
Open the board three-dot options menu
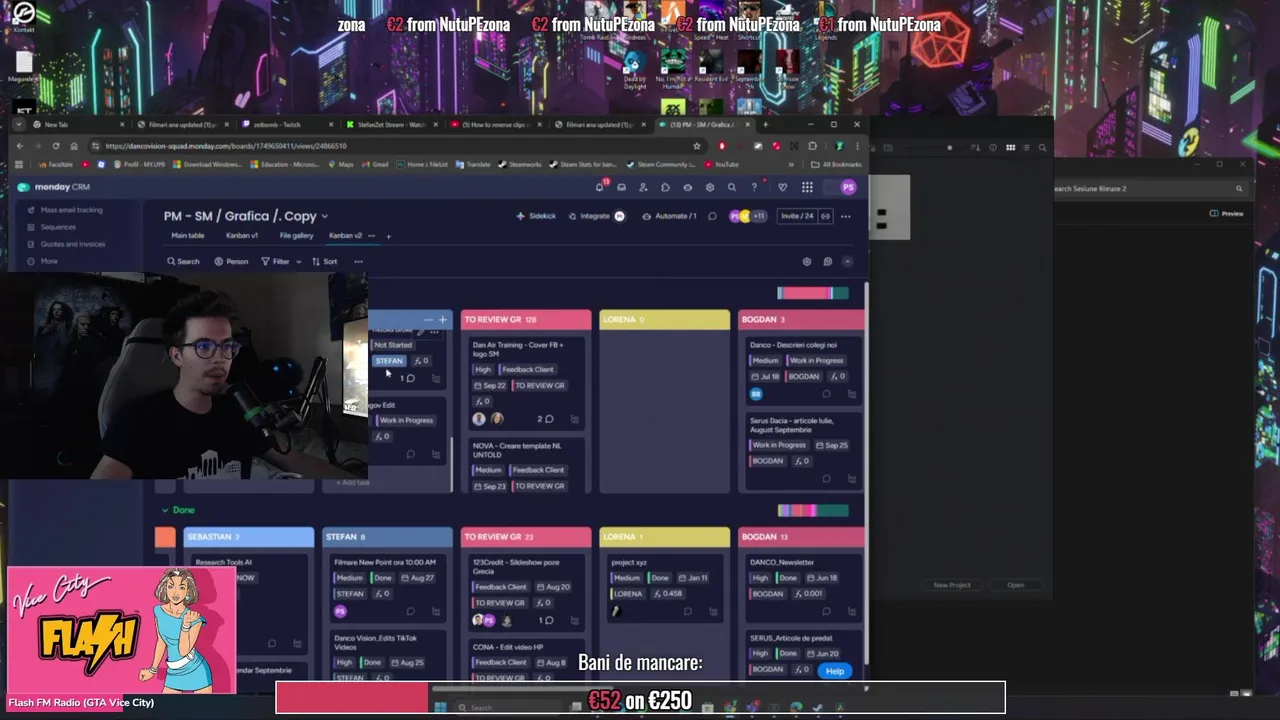(846, 216)
